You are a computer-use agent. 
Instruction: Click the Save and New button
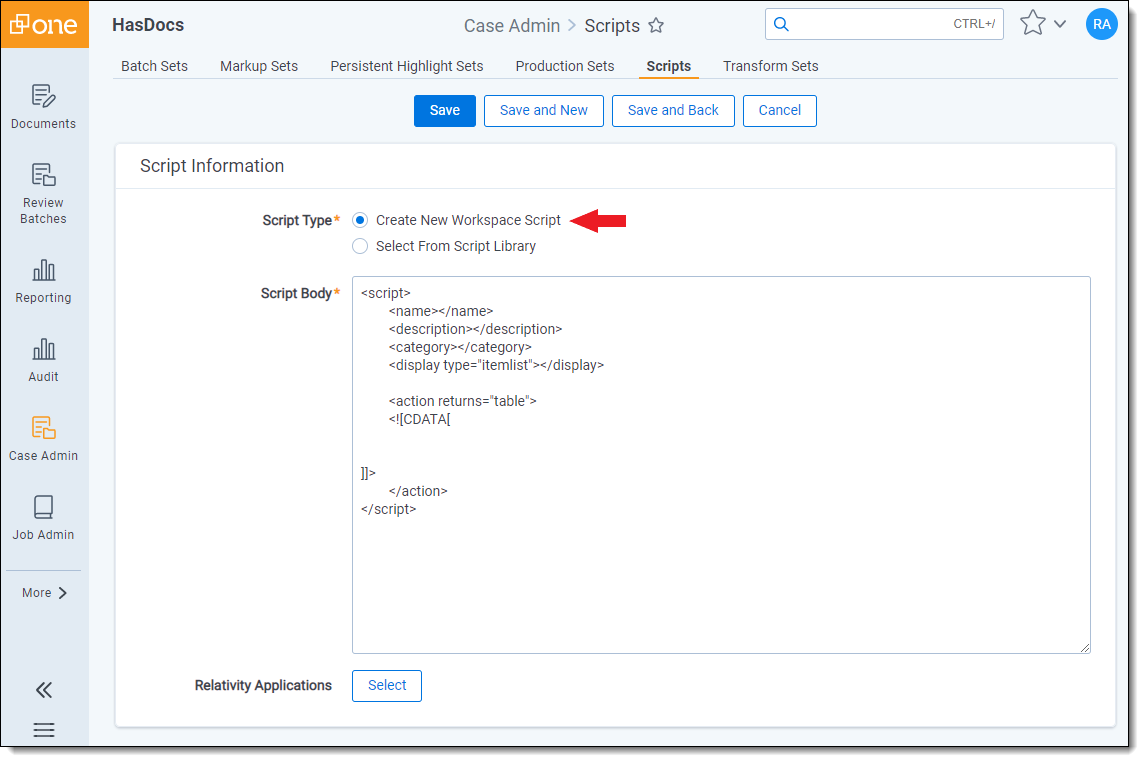click(x=544, y=111)
